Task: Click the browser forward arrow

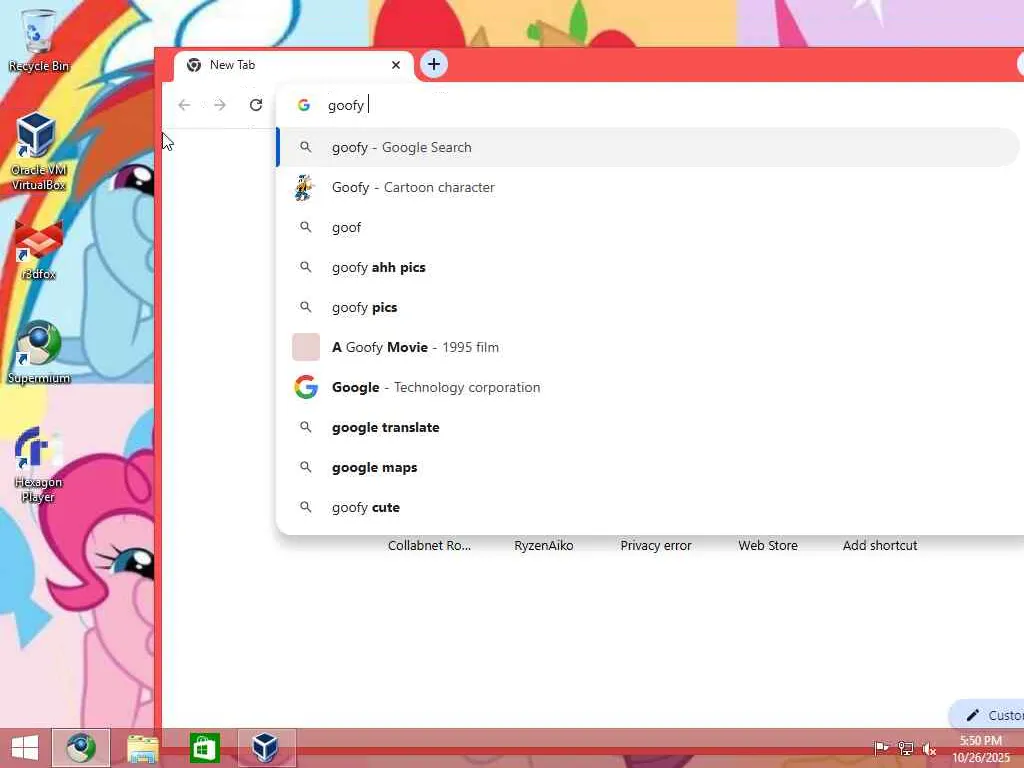Action: (219, 105)
